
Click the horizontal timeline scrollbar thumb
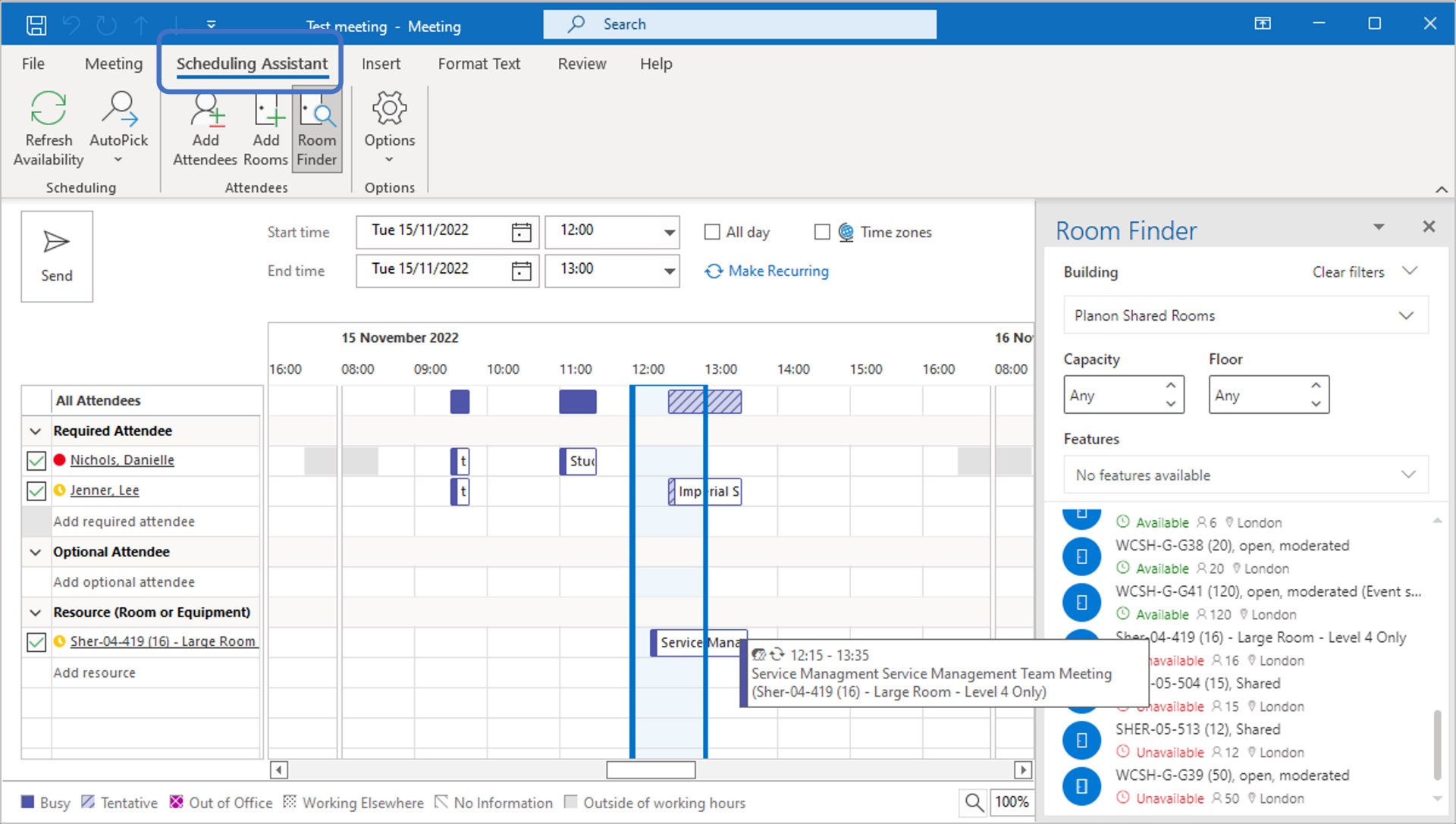click(651, 770)
